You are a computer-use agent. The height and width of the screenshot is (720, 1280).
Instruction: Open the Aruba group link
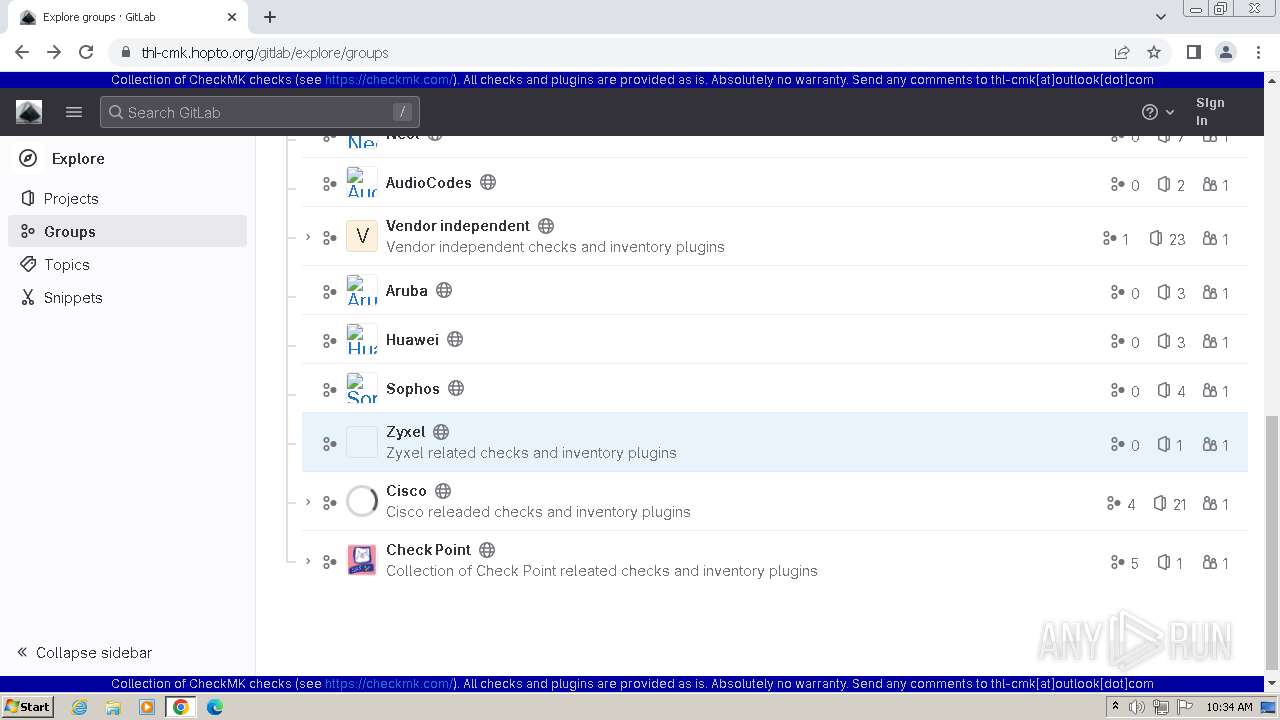[x=407, y=290]
